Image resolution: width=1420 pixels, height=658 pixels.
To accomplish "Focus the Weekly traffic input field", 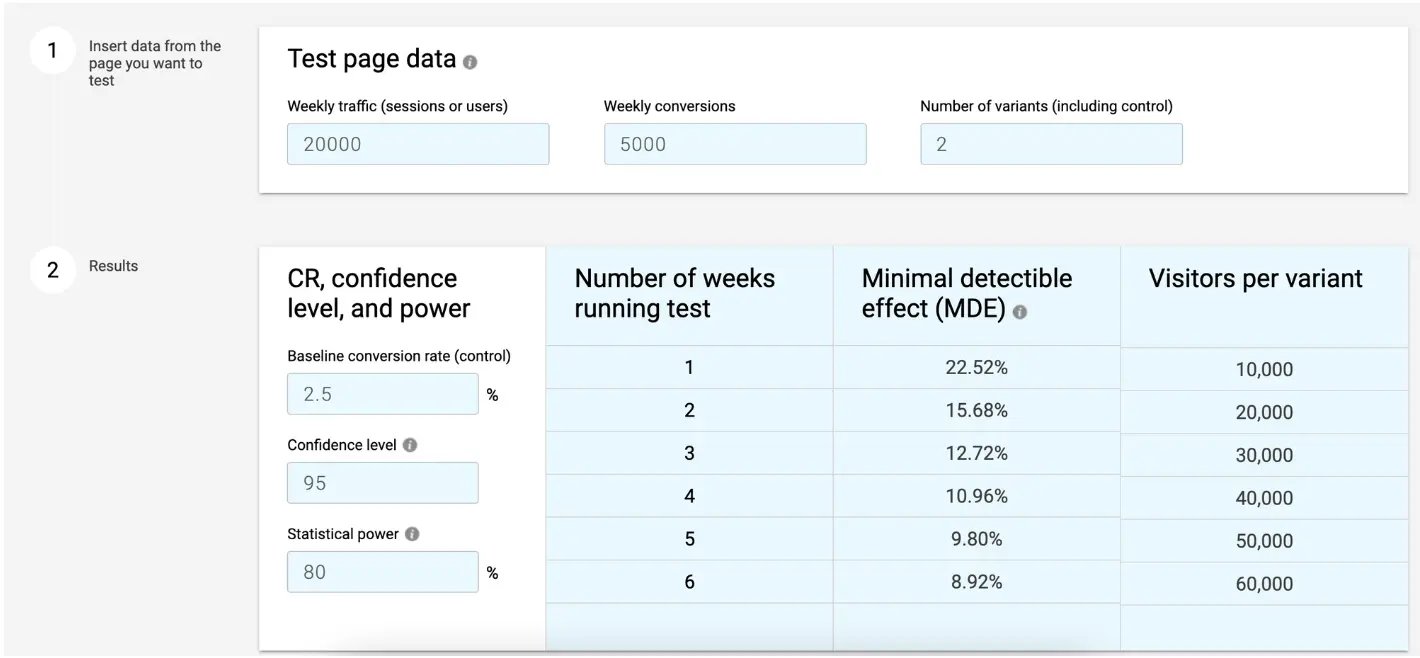I will click(x=418, y=144).
